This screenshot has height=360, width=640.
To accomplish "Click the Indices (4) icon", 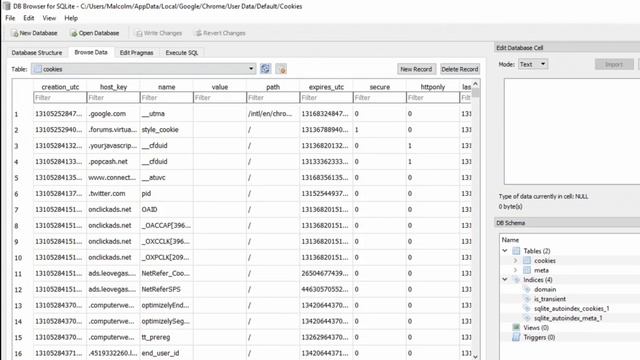I will point(516,280).
